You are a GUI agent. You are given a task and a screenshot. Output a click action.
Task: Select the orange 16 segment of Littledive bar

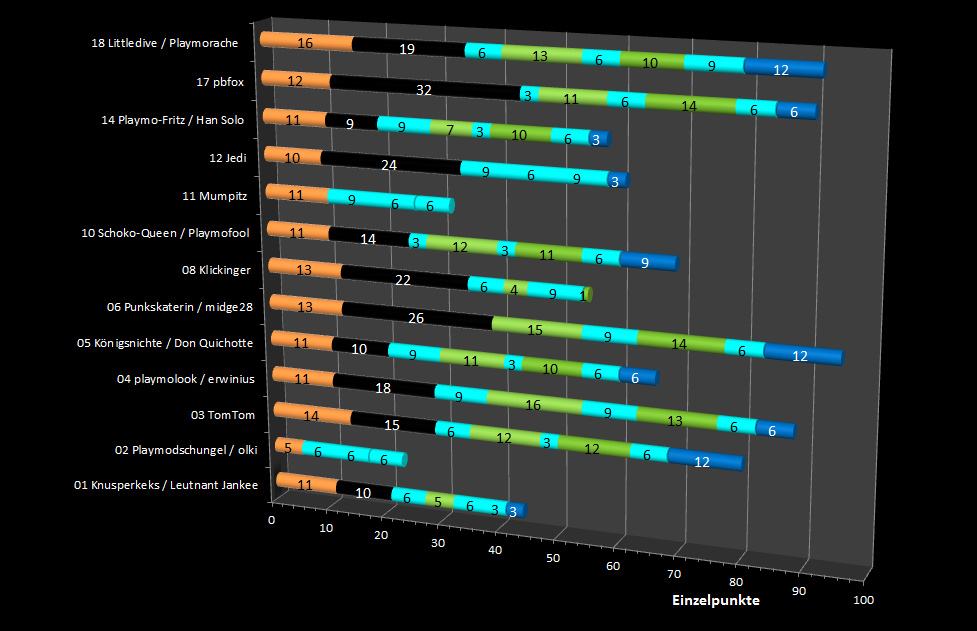coord(306,43)
